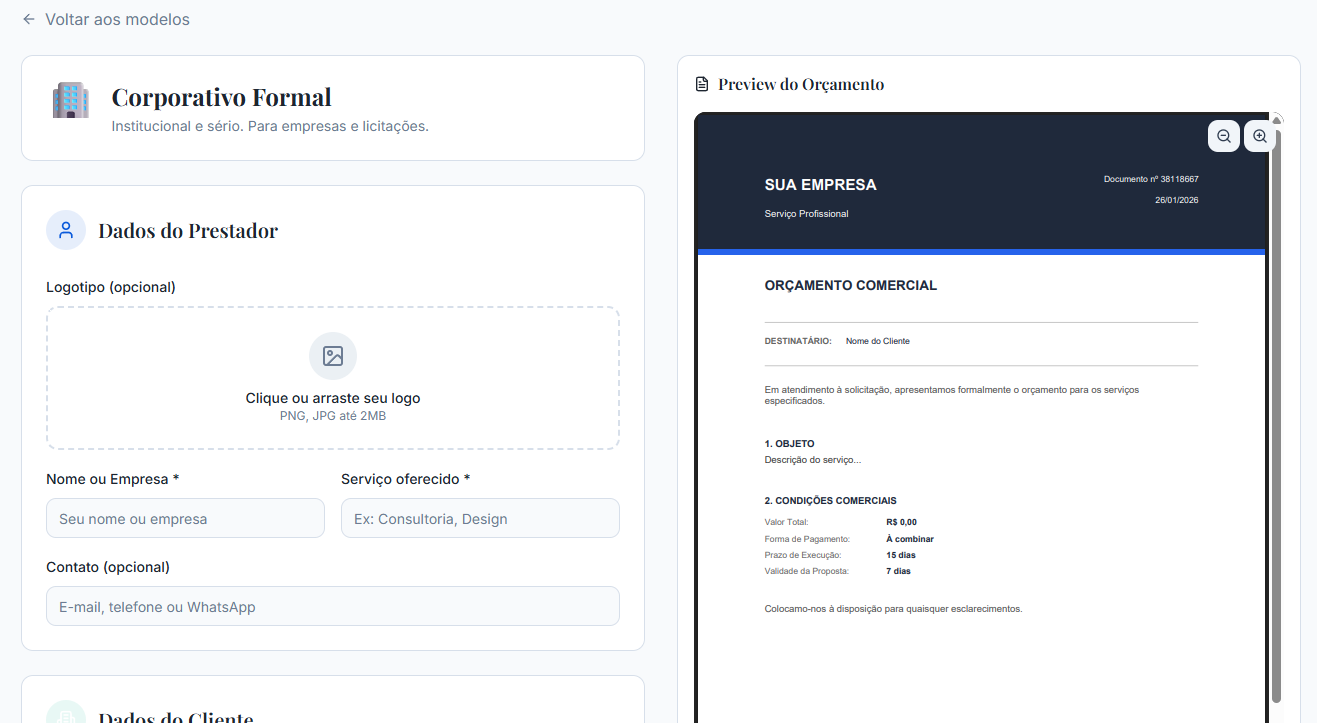Click the 'Forma de Pagamento:' label
The image size is (1317, 723).
click(808, 539)
